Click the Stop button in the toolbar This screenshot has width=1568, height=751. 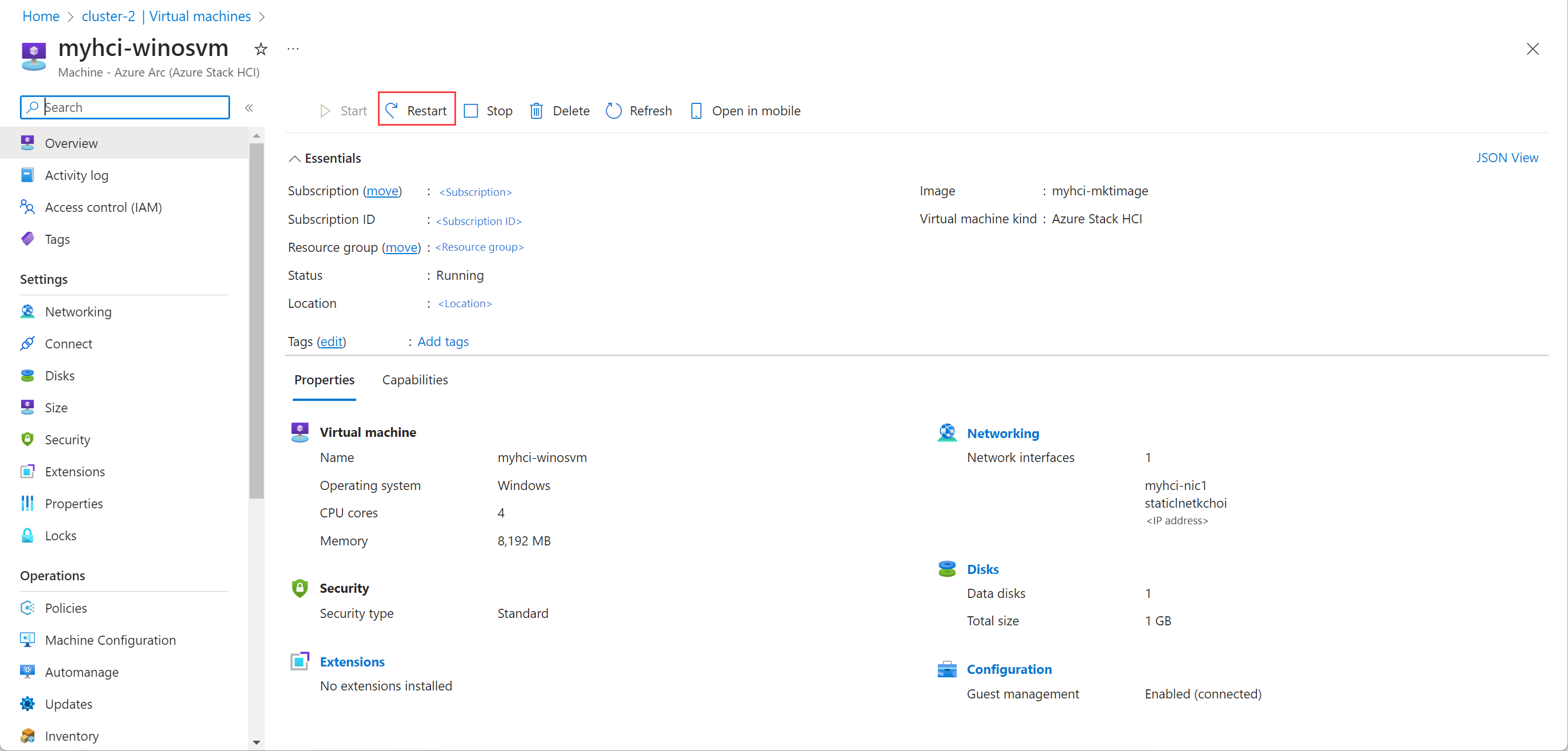tap(488, 111)
